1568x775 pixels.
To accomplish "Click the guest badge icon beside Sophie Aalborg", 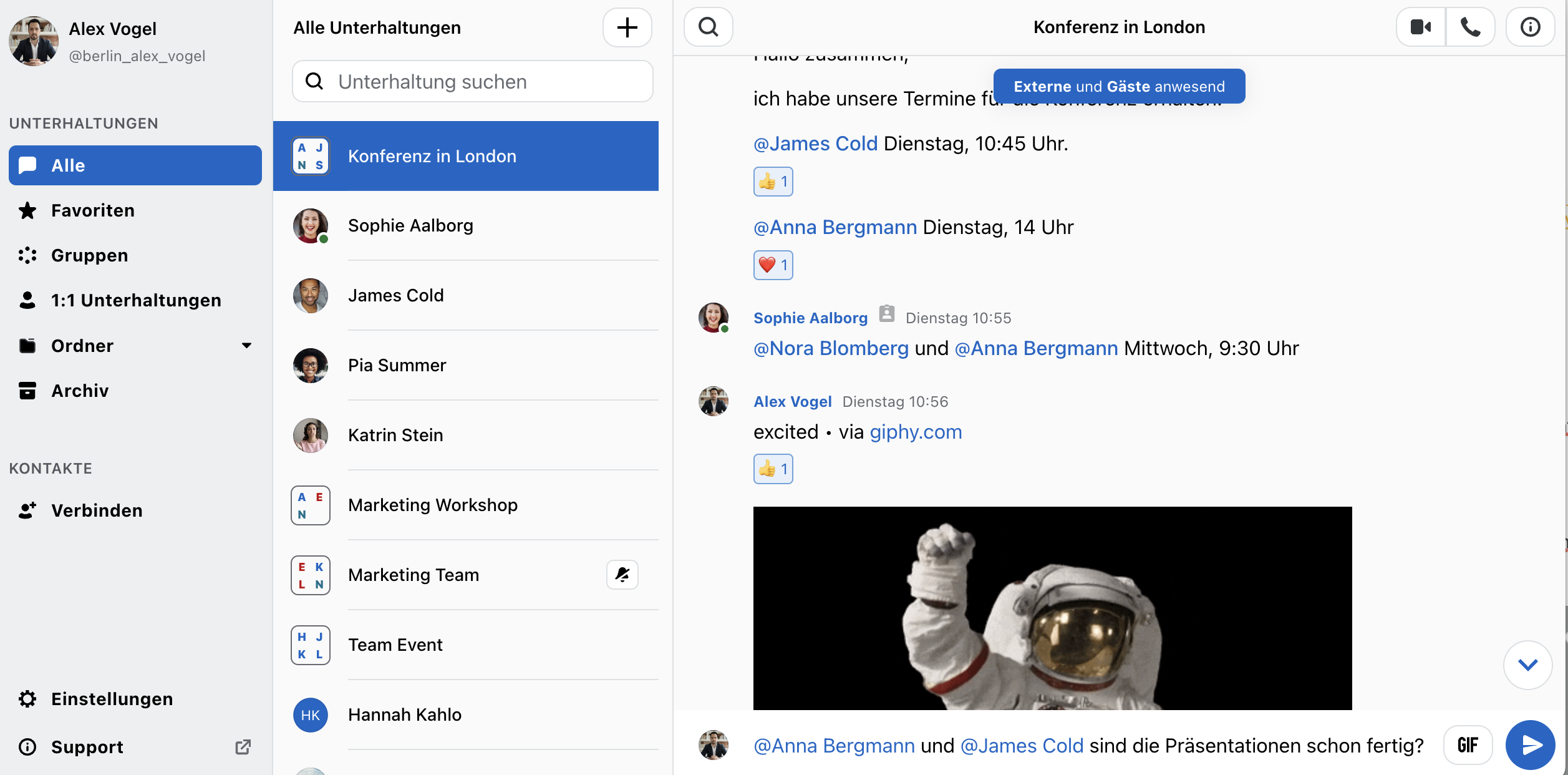I will click(x=886, y=313).
